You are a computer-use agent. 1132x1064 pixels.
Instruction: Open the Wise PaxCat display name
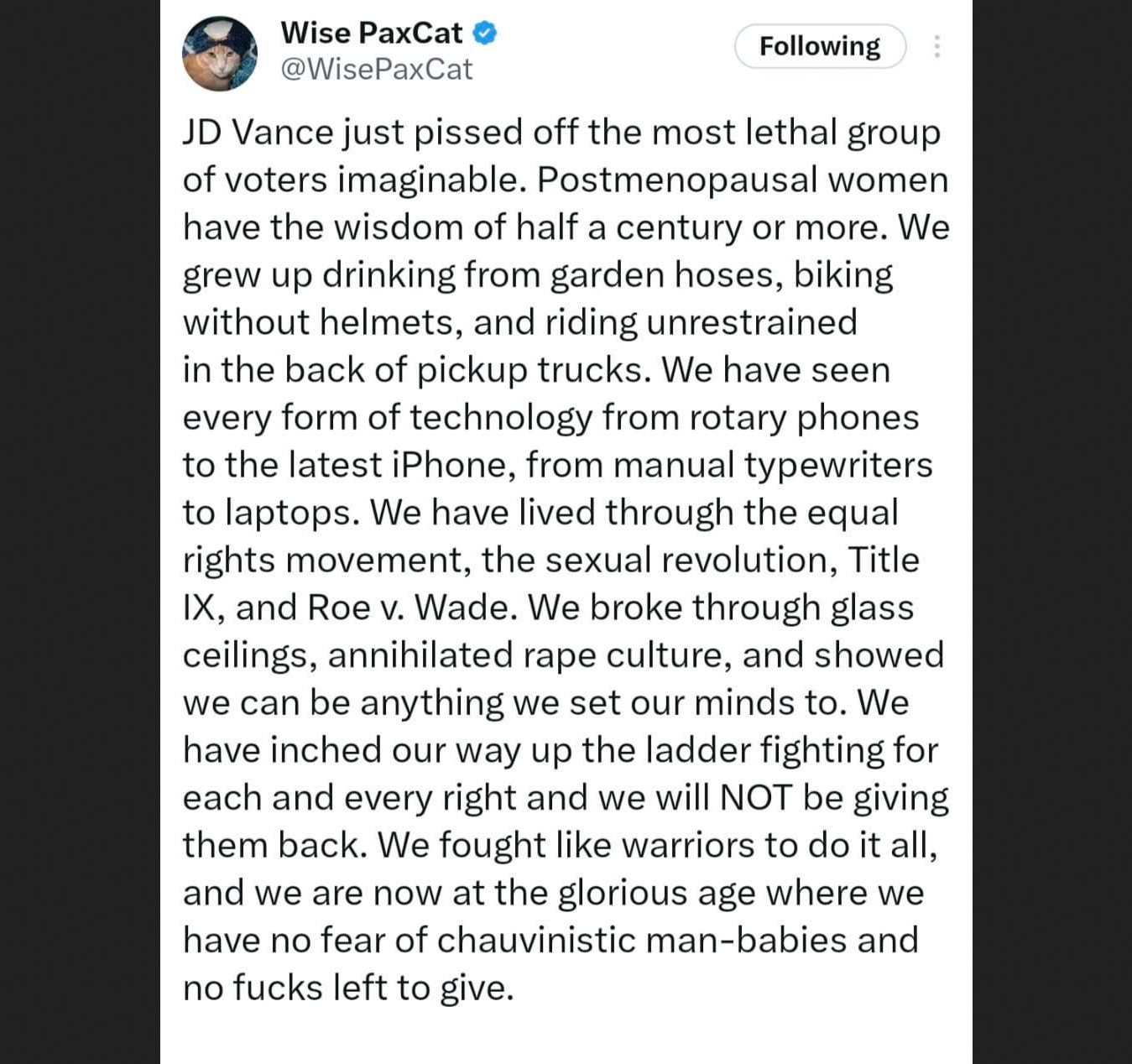pos(371,33)
